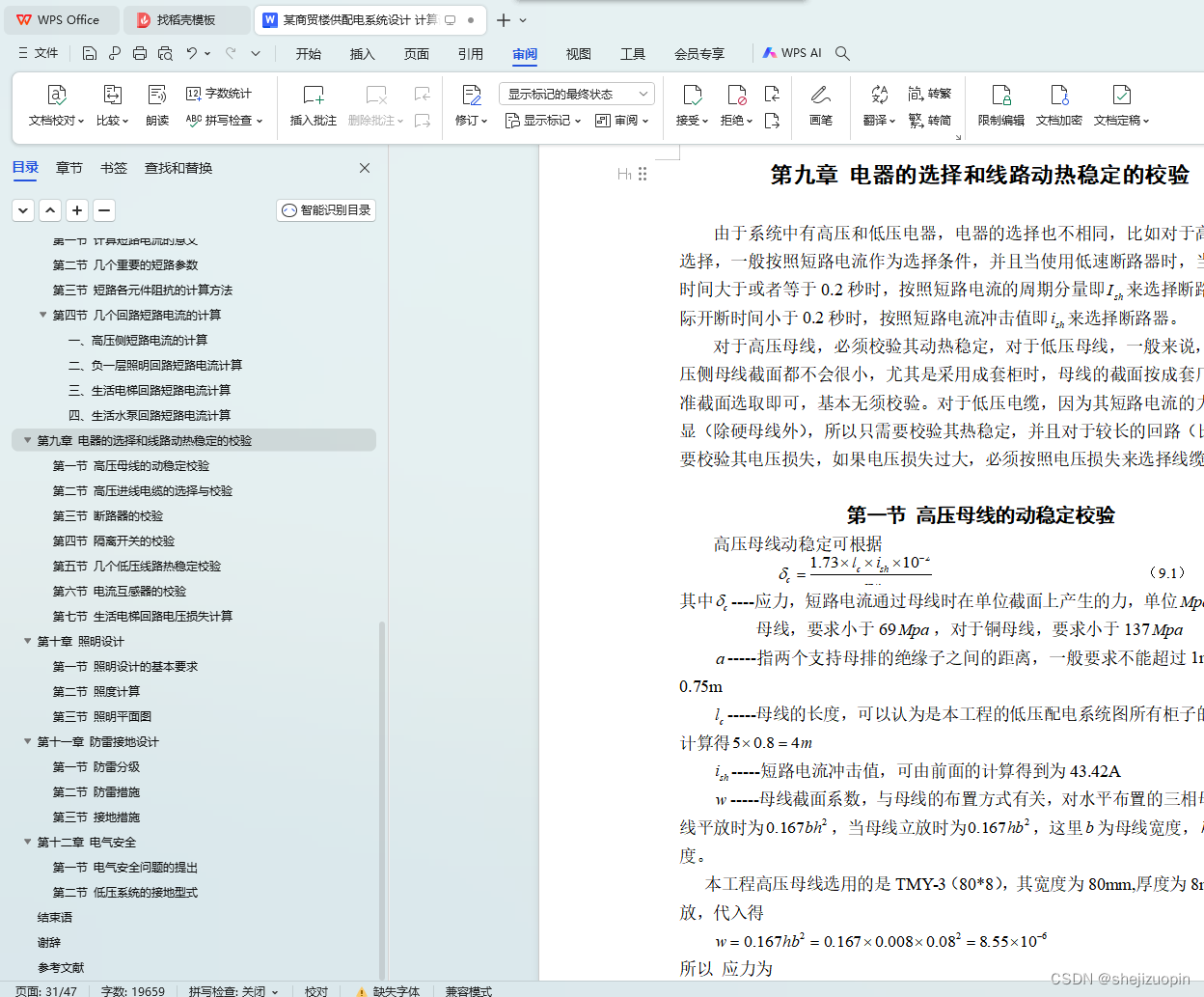The width and height of the screenshot is (1204, 997).
Task: Jump to 第三节 断路器的校验 heading
Action: point(108,515)
